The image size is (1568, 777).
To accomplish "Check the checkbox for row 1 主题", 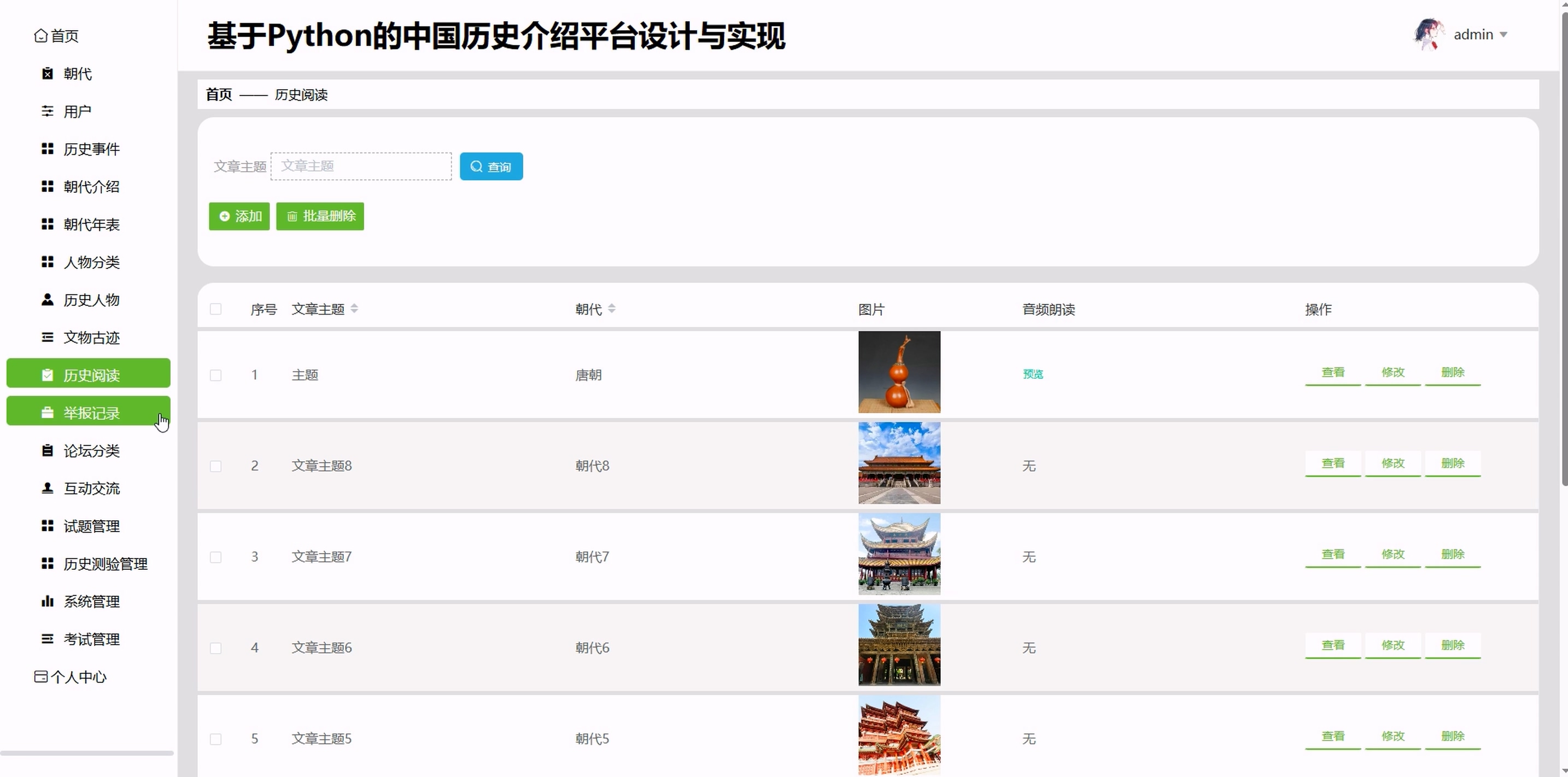I will click(x=215, y=375).
